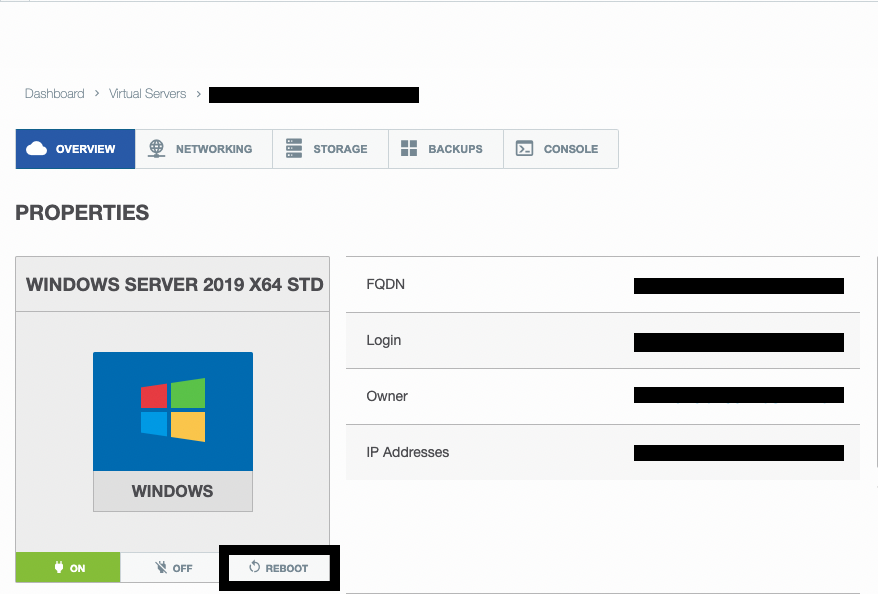Power on the server with ON
This screenshot has height=594, width=878.
[68, 568]
